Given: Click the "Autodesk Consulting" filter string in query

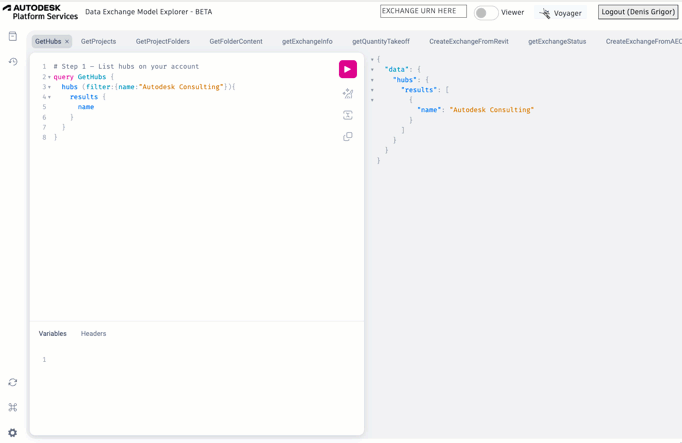Looking at the screenshot, I should point(183,87).
